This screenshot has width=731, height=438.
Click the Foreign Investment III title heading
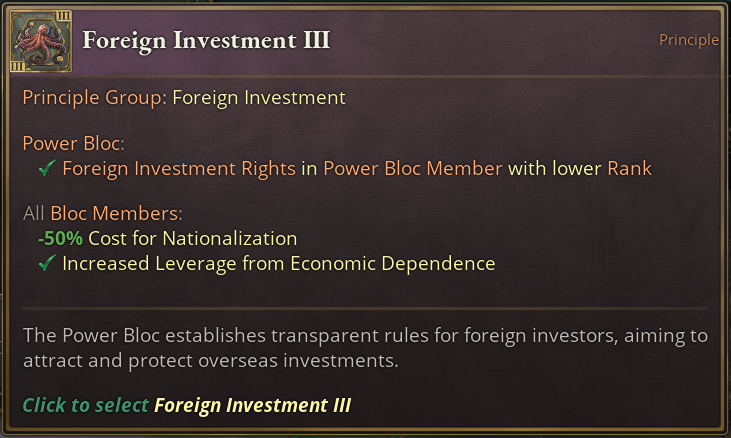pyautogui.click(x=206, y=40)
